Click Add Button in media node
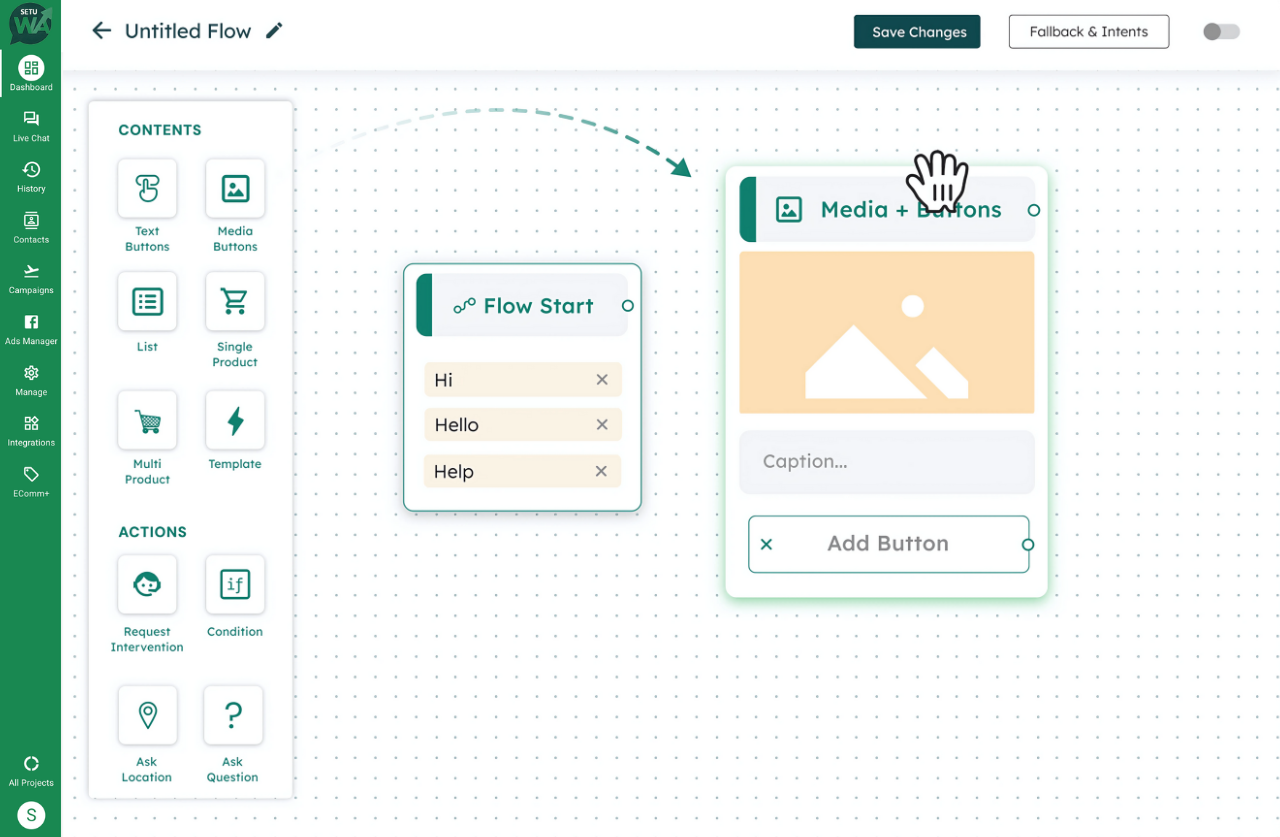Viewport: 1280px width, 837px height. pyautogui.click(x=888, y=544)
